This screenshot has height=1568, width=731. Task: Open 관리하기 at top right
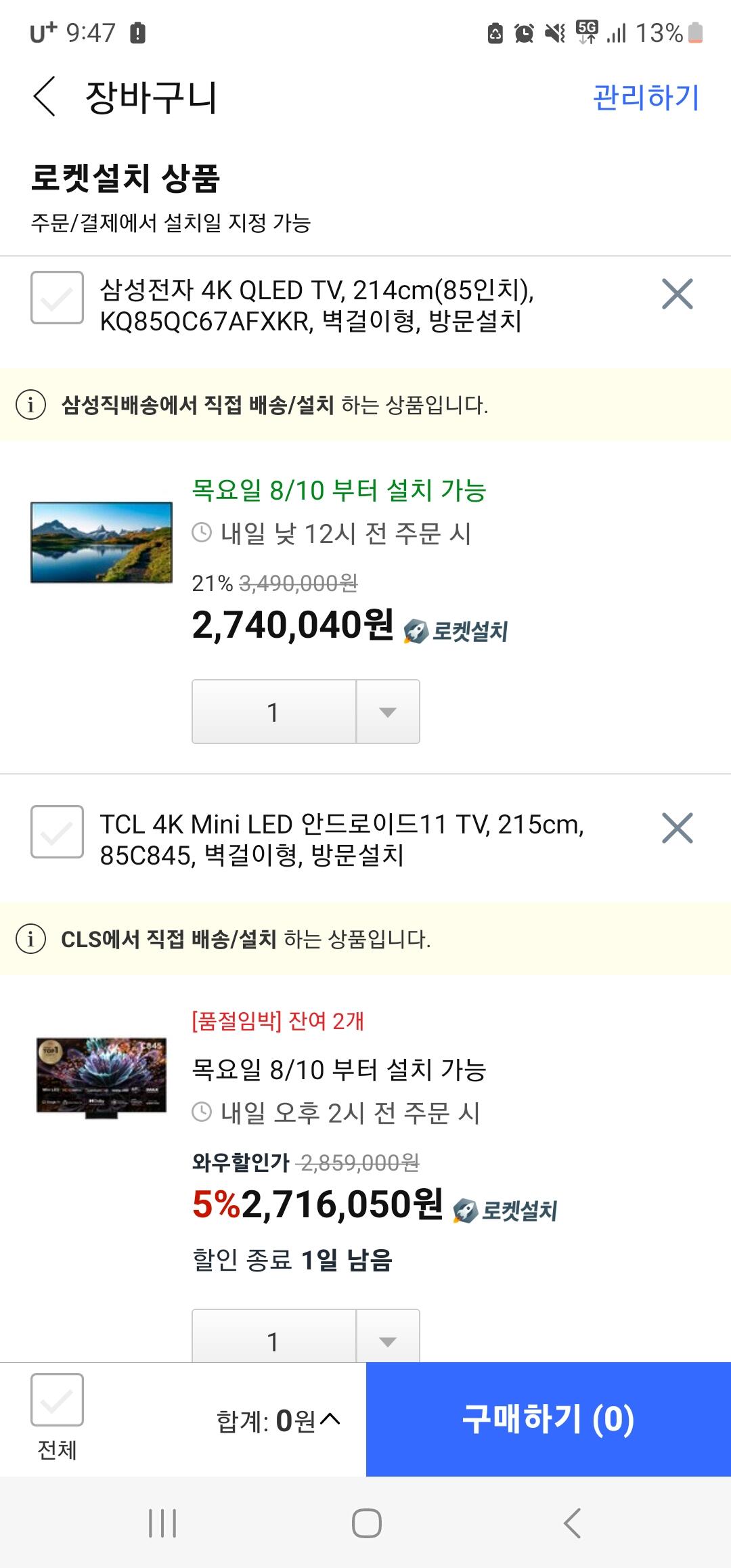(x=646, y=97)
